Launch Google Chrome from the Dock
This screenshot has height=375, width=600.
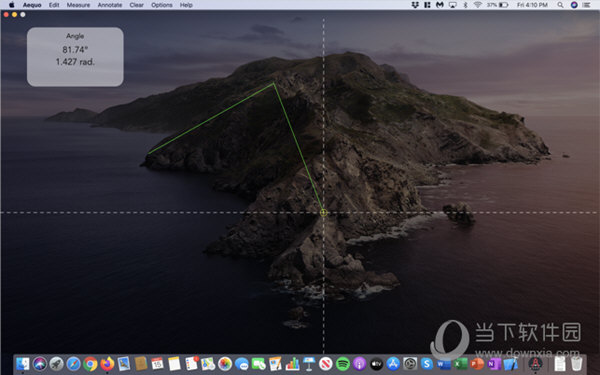pyautogui.click(x=90, y=364)
